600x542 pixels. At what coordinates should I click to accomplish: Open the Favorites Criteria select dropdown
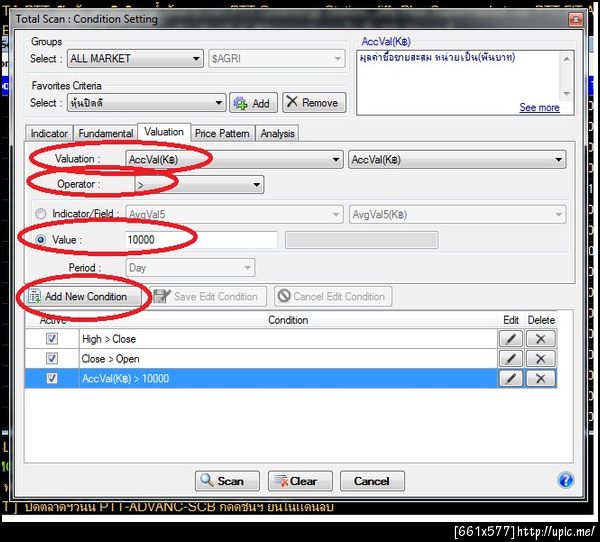point(146,103)
